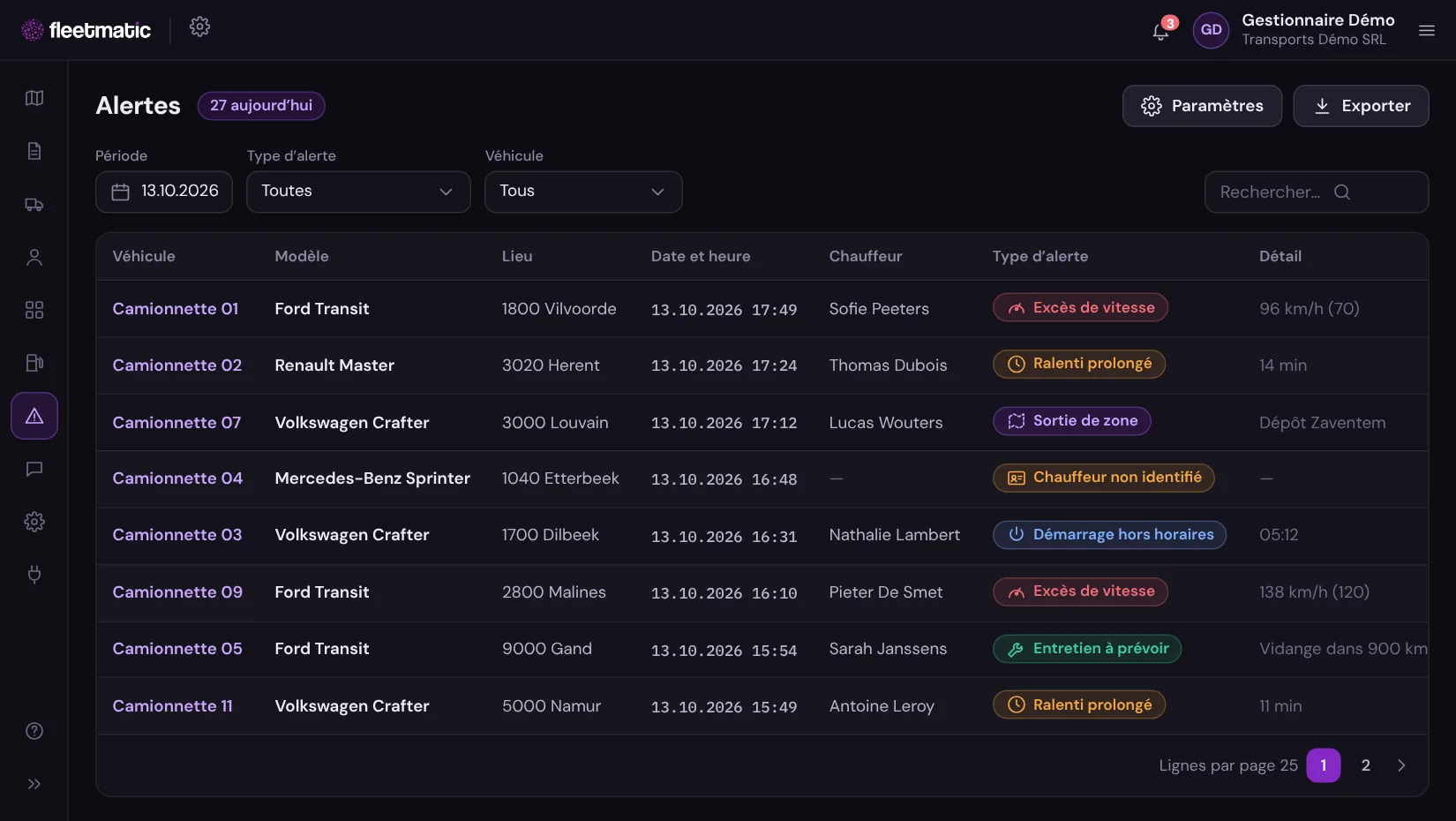
Task: Focus the Rechercher search field
Action: pos(1317,192)
